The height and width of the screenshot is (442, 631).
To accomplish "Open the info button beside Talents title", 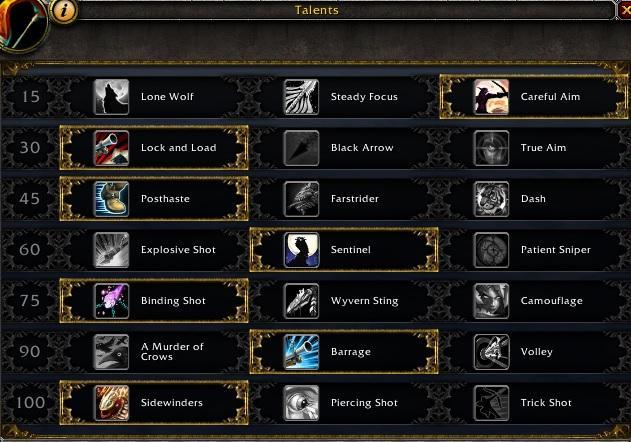I will click(x=64, y=11).
